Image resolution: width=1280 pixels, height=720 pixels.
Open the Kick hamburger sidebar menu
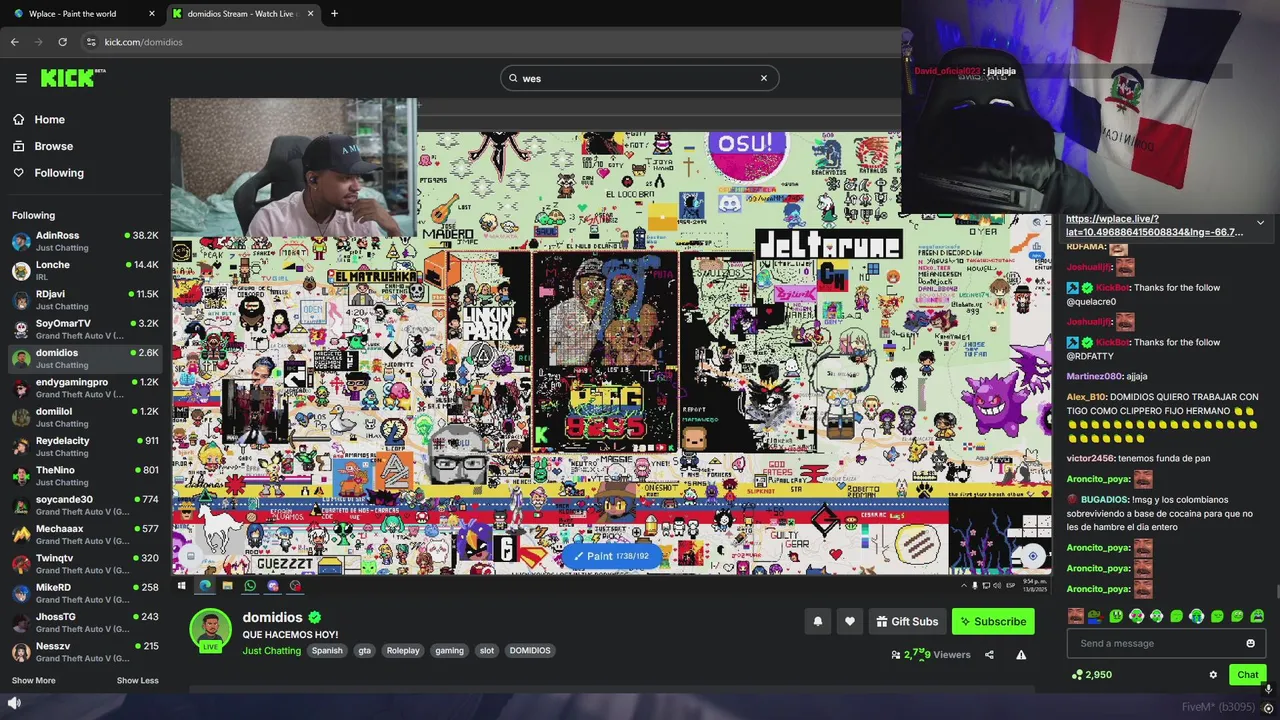[21, 78]
